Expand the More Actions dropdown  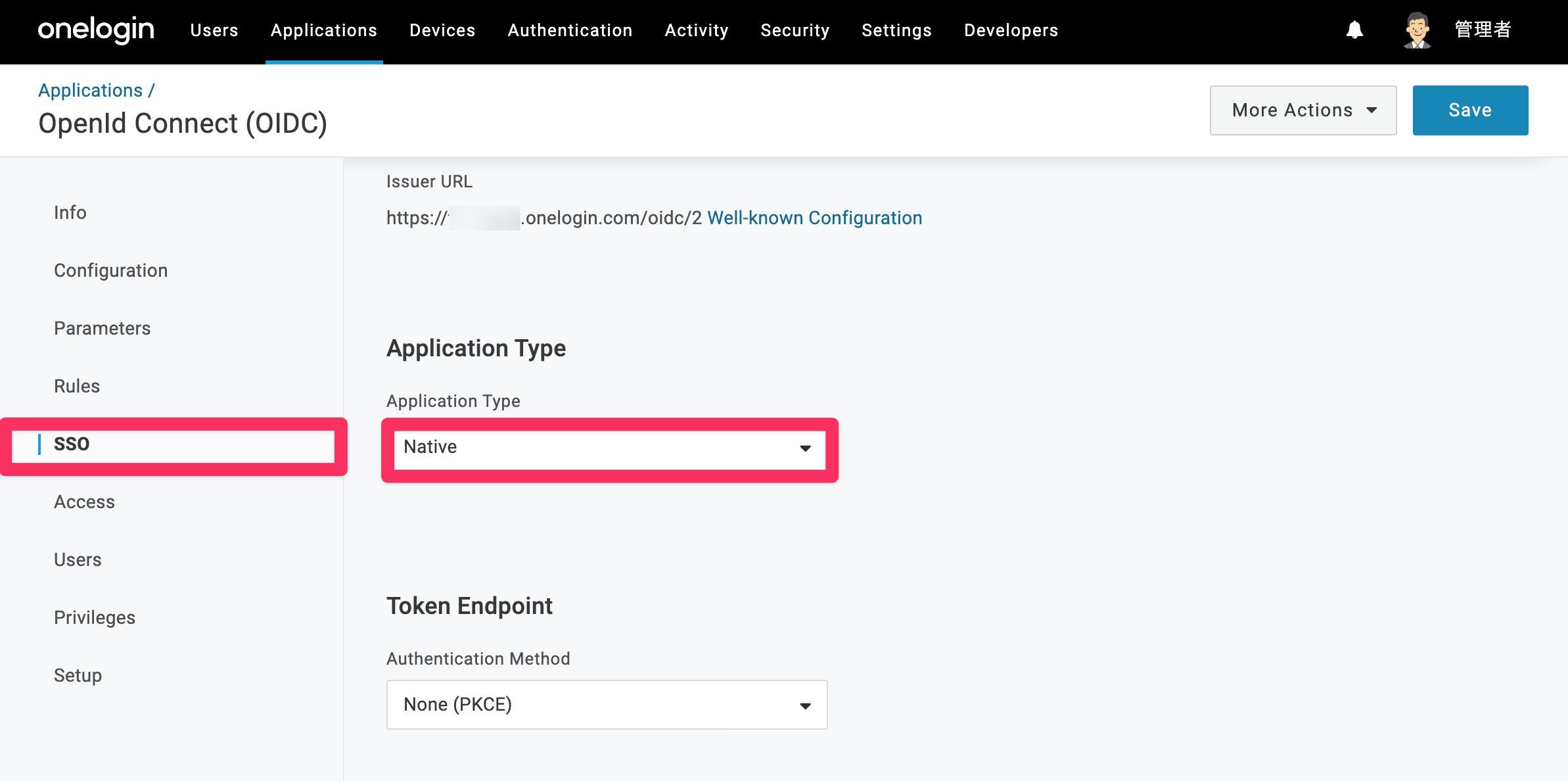point(1303,110)
